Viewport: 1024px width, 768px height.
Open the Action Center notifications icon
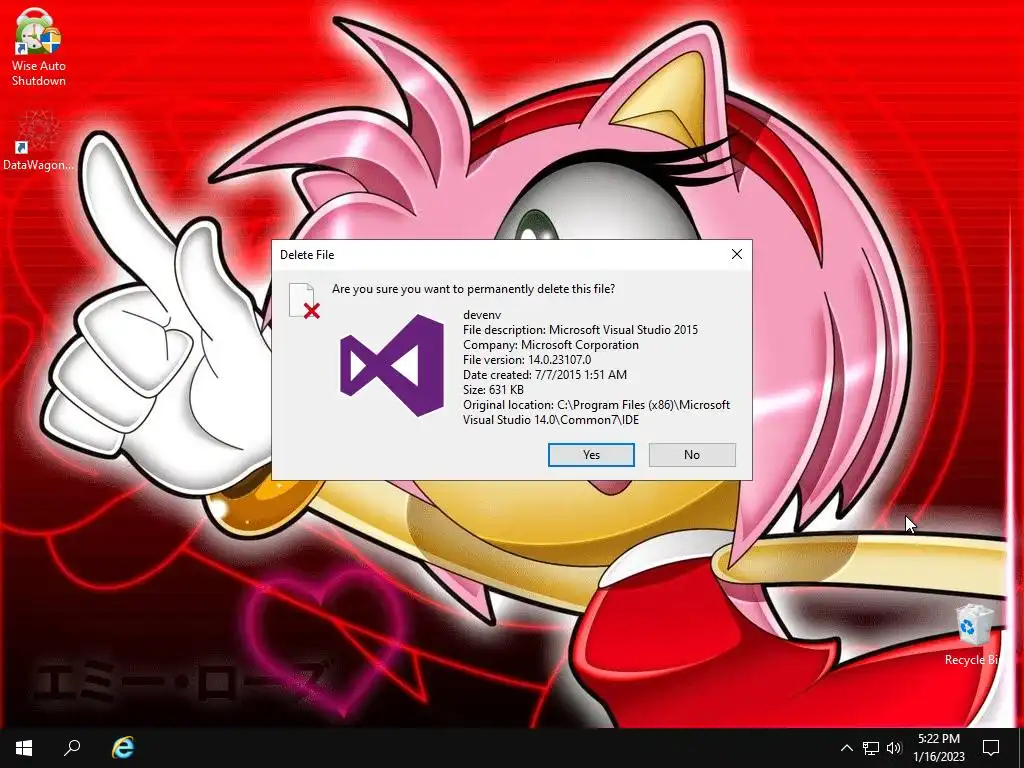click(x=991, y=748)
